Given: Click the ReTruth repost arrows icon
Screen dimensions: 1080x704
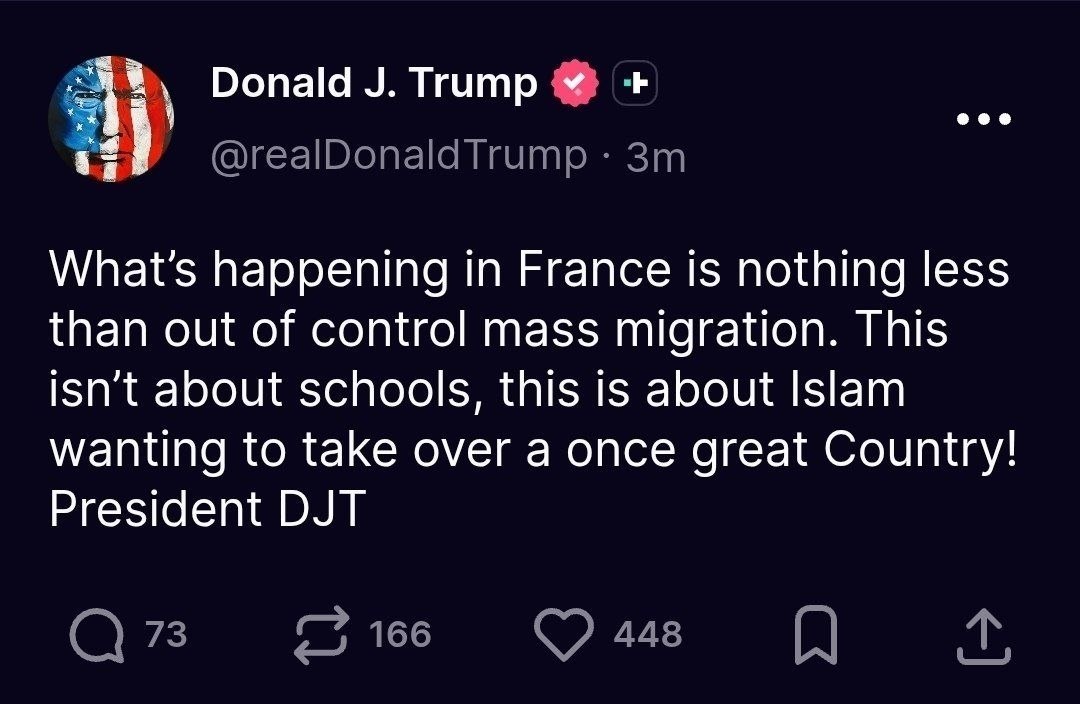Looking at the screenshot, I should click(x=322, y=634).
